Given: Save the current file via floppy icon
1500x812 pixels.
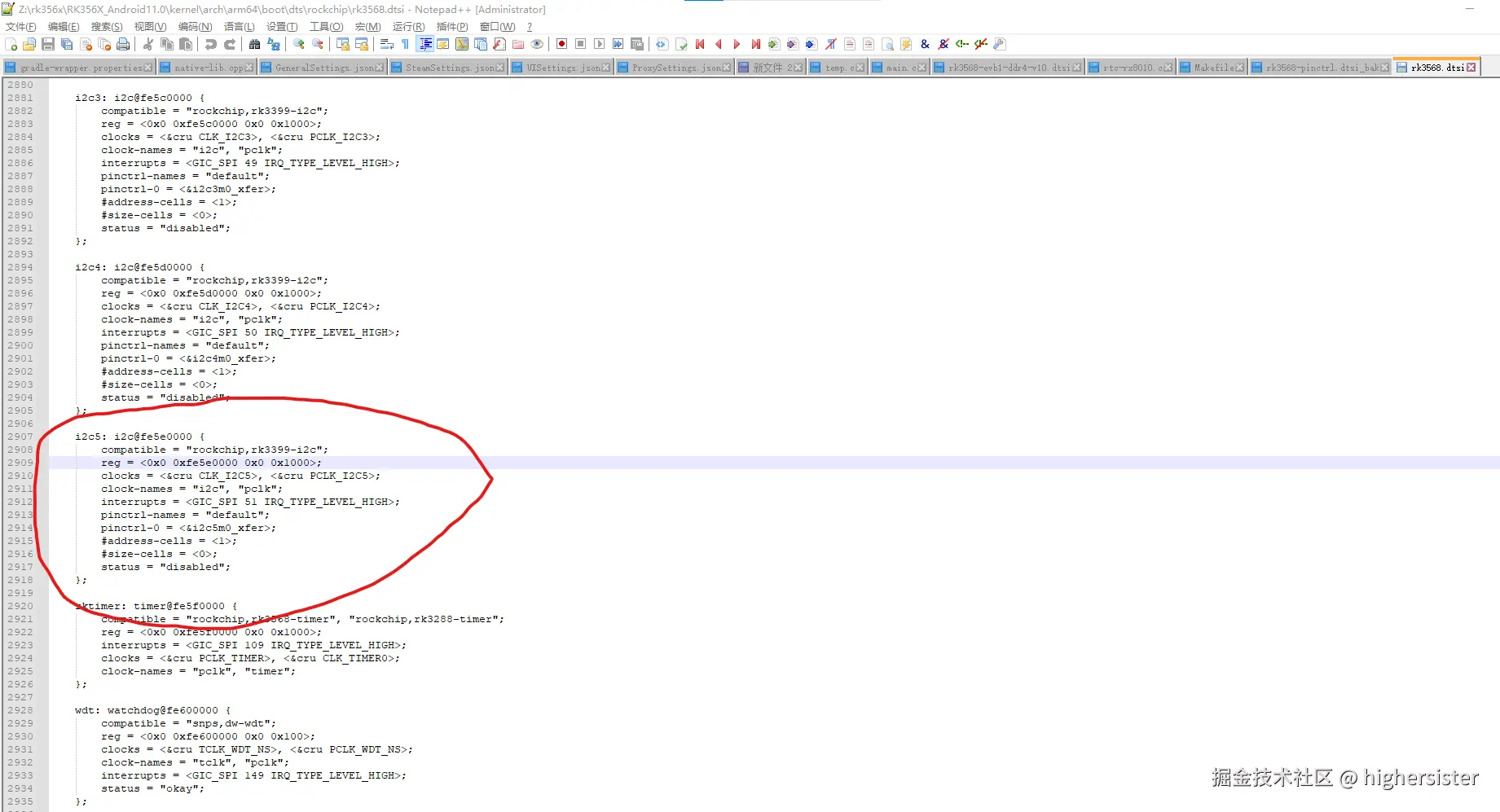Looking at the screenshot, I should pyautogui.click(x=48, y=44).
